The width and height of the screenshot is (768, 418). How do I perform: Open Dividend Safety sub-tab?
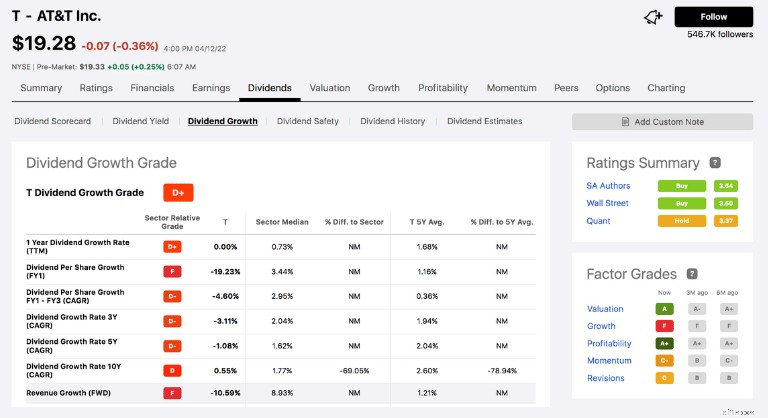pos(308,121)
